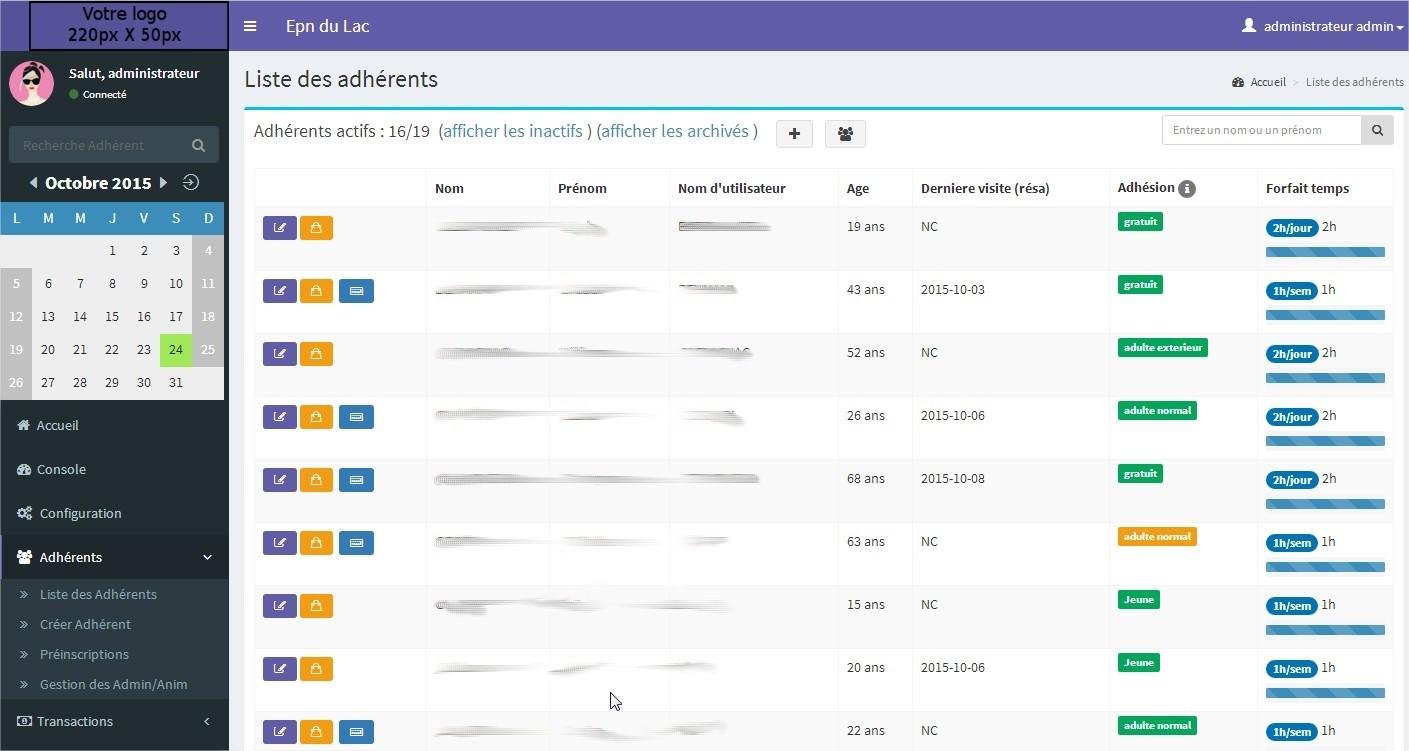Click the blue card icon for 43 ans row
This screenshot has width=1409, height=751.
click(356, 291)
